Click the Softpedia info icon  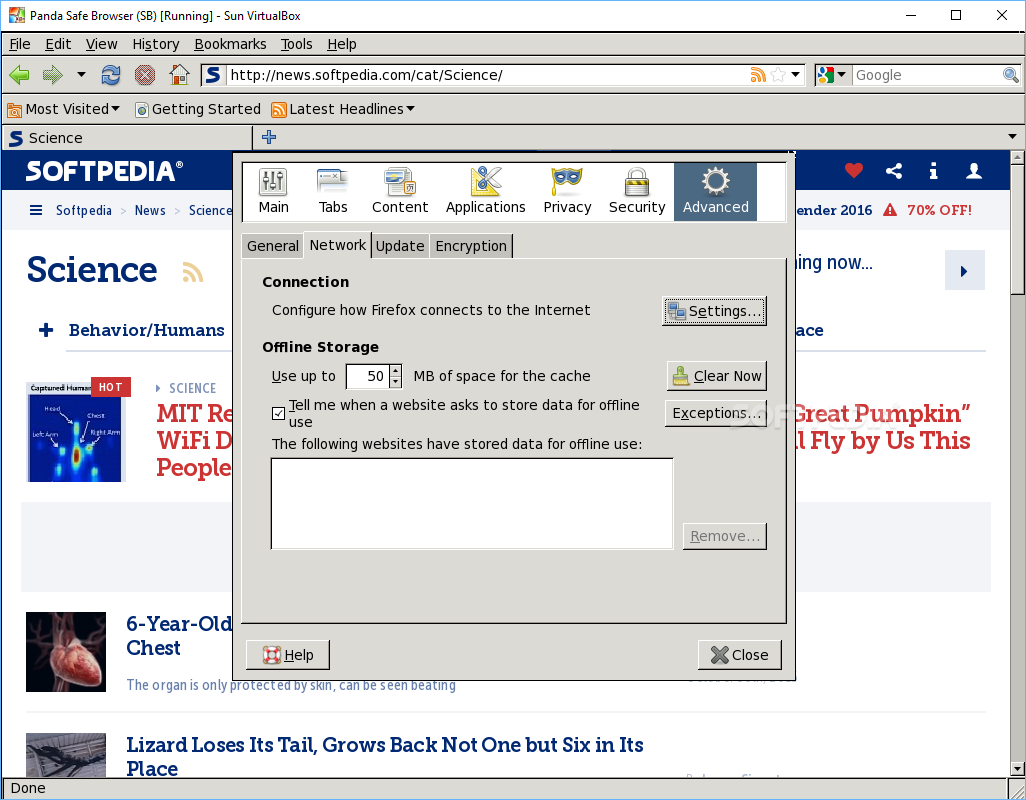click(x=933, y=171)
